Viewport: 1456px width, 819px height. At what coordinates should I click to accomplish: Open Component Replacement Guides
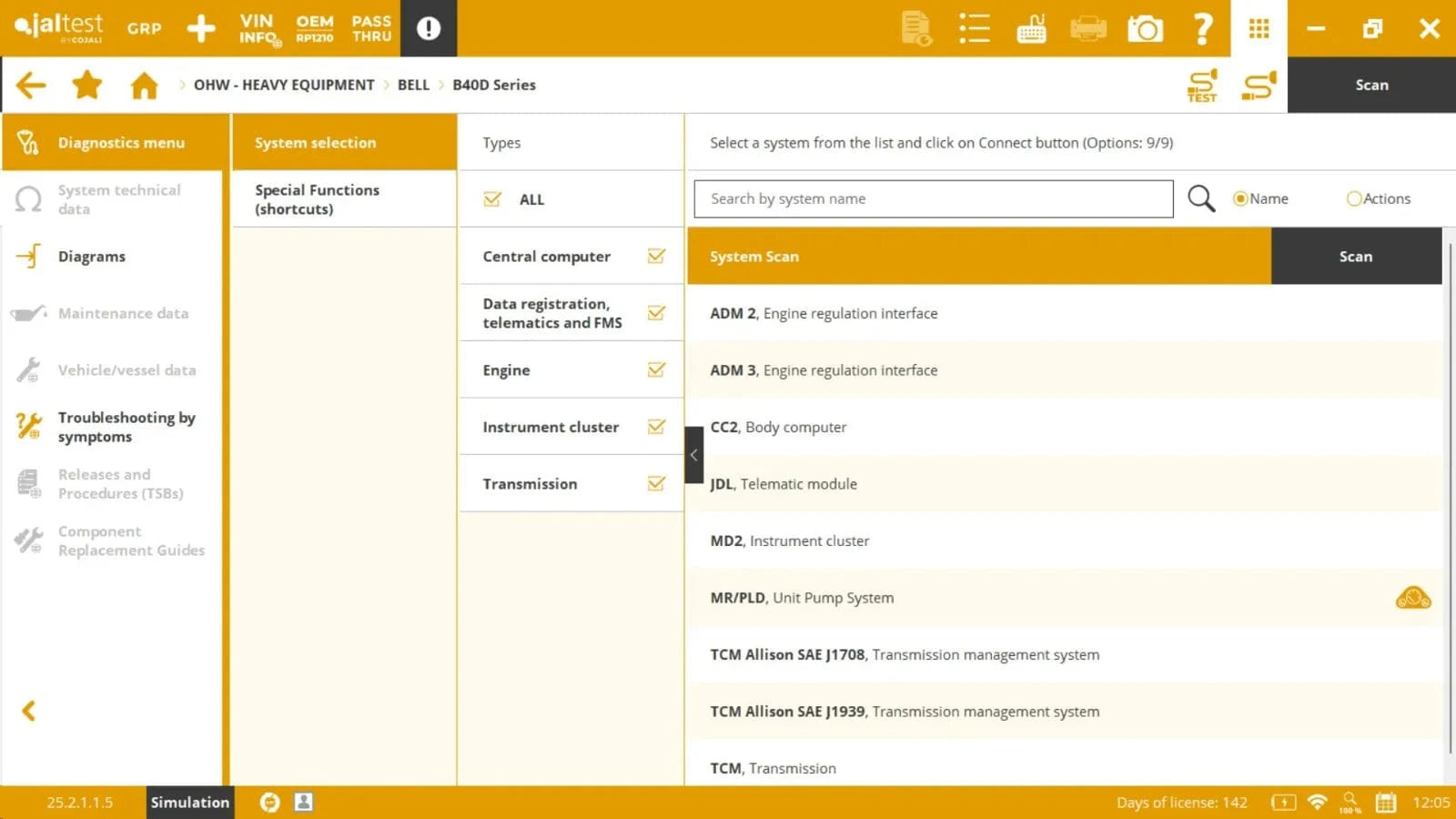pos(112,541)
